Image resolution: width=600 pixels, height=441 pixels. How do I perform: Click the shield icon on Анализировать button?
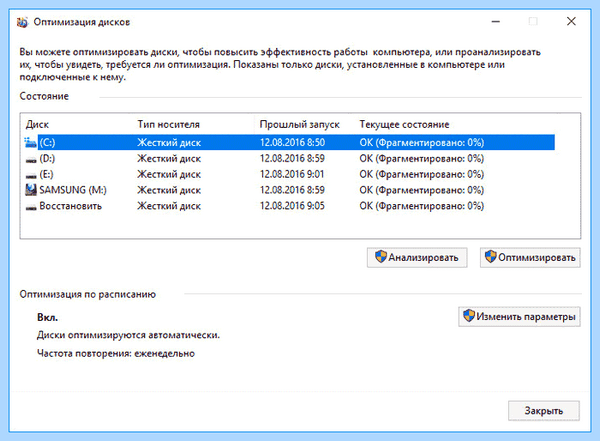tap(381, 256)
